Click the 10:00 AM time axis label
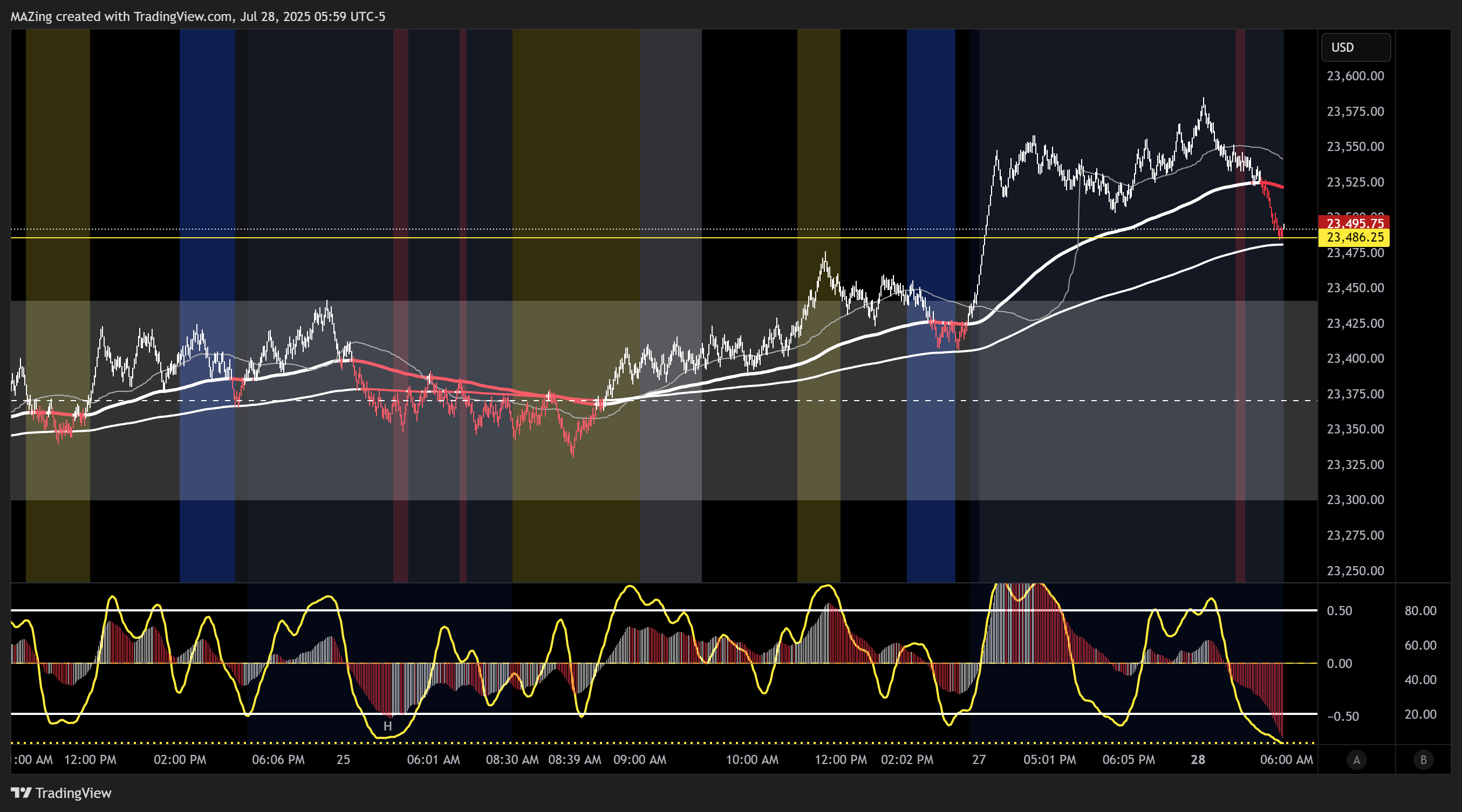1462x812 pixels. click(x=752, y=760)
